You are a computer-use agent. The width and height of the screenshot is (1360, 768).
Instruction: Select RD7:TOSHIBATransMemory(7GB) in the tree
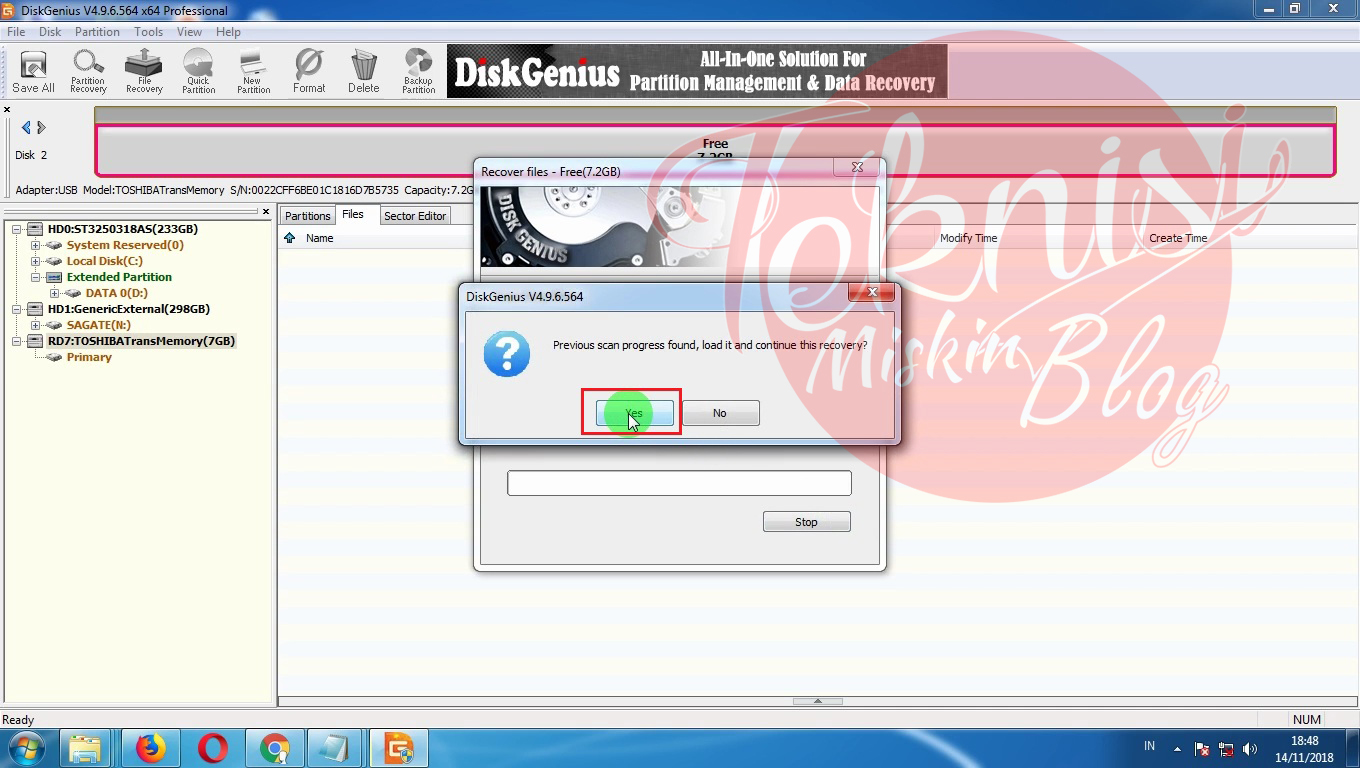(x=141, y=341)
